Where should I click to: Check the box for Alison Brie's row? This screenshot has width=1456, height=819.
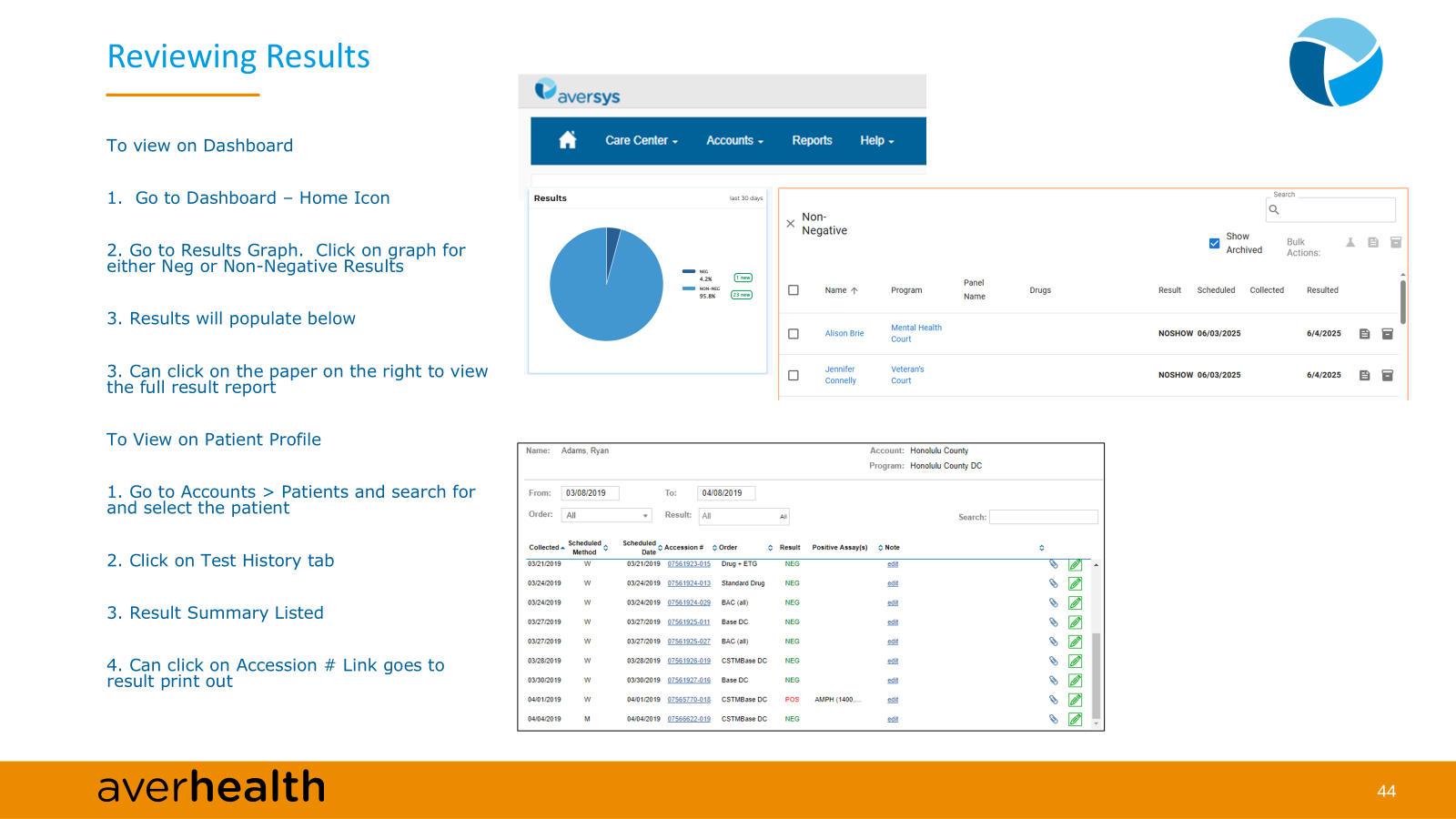794,334
